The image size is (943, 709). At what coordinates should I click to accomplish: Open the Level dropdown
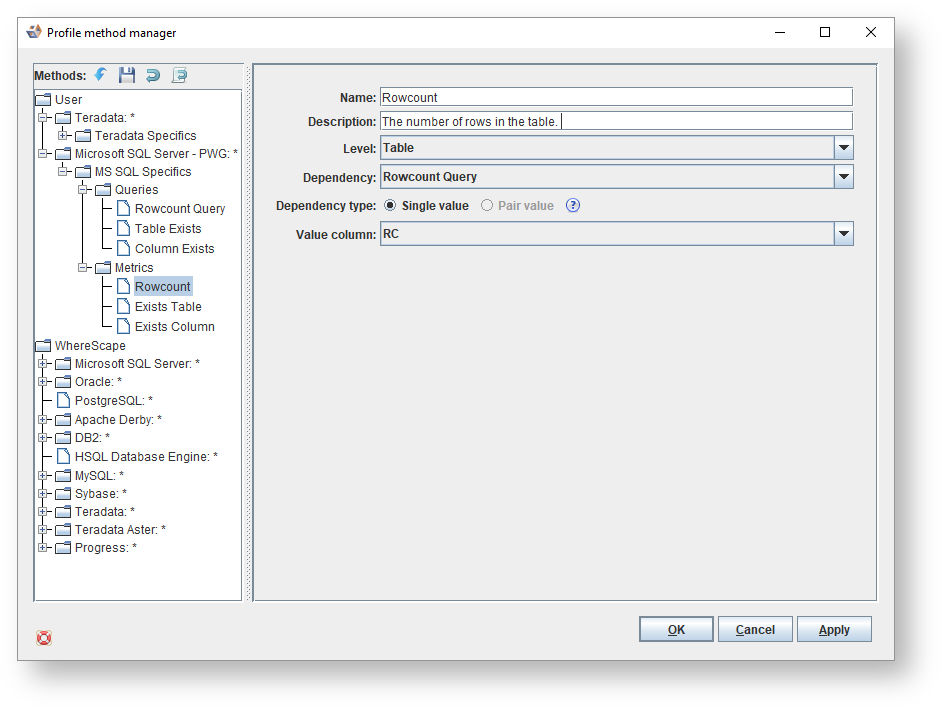click(843, 148)
